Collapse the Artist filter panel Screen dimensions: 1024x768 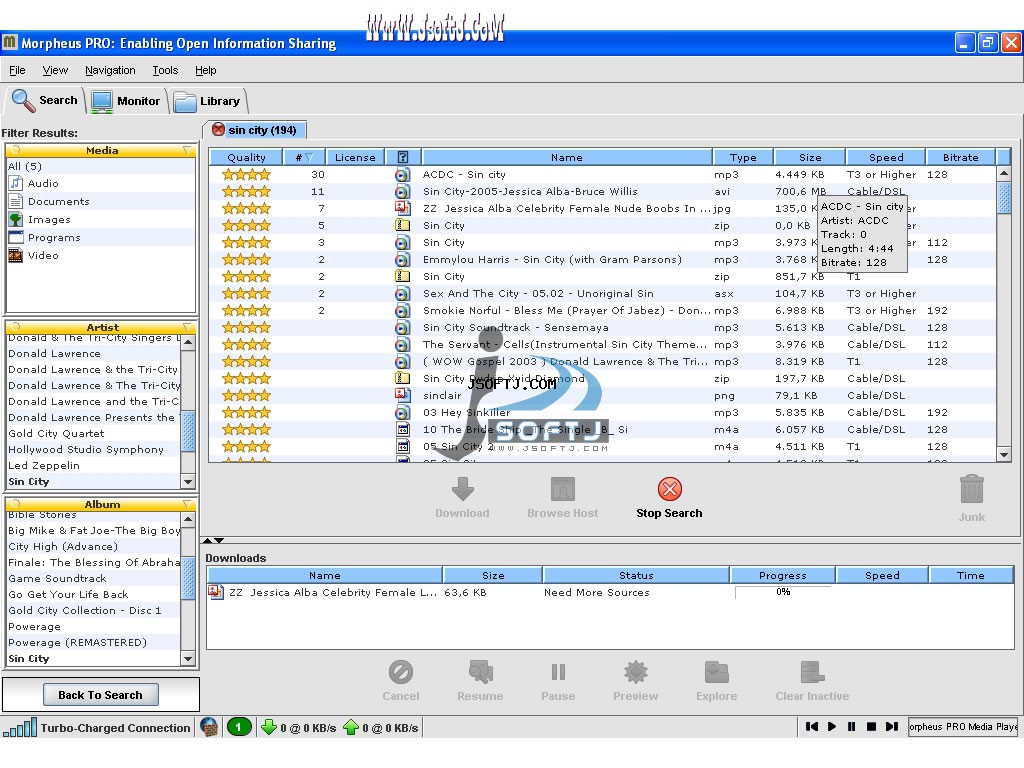coord(187,327)
